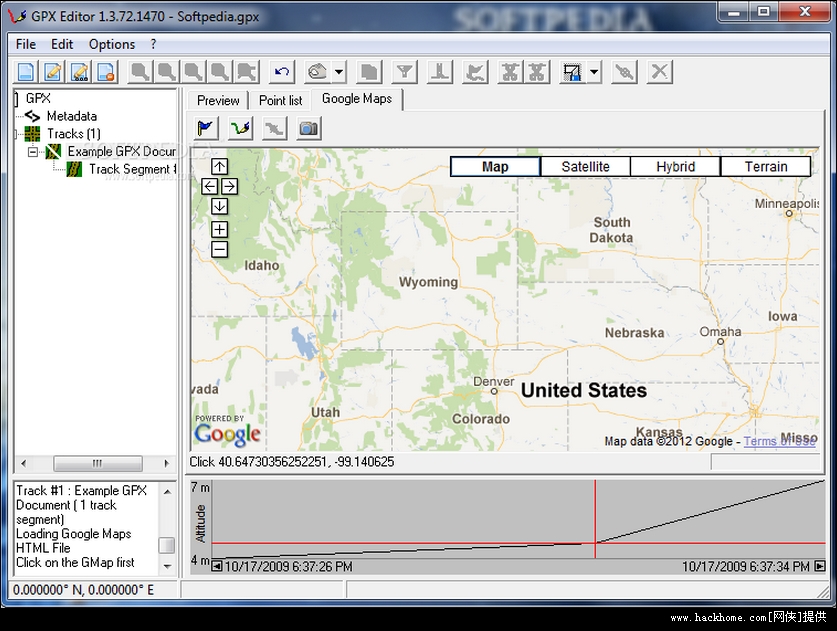Pan the map right with the arrow
This screenshot has width=837, height=631.
click(230, 186)
